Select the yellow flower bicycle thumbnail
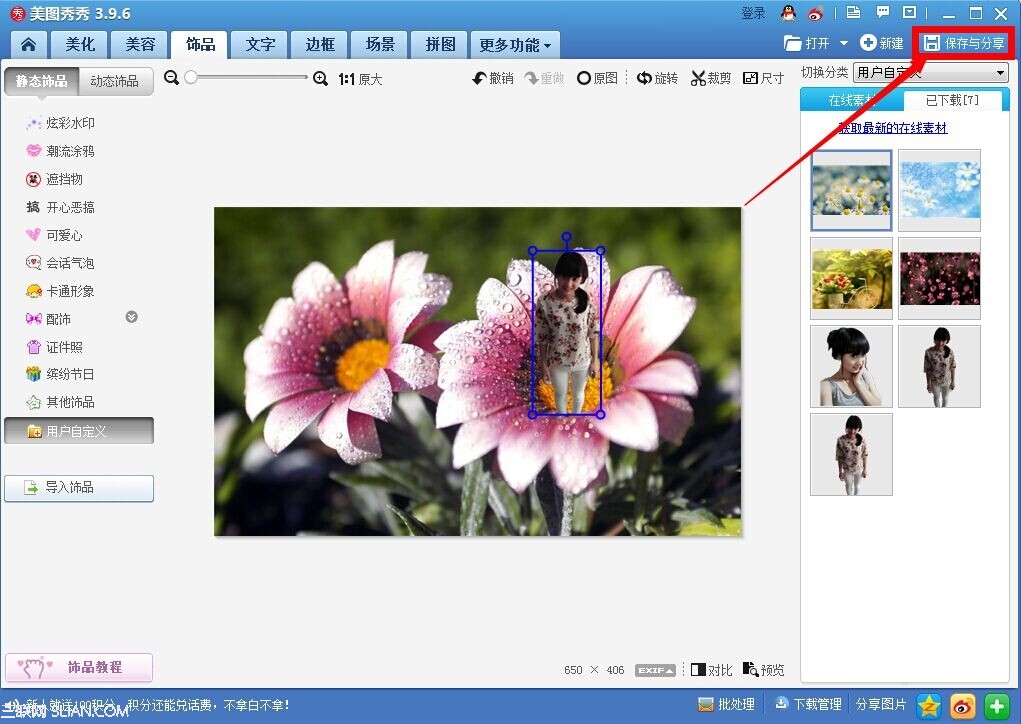Image resolution: width=1021 pixels, height=724 pixels. [851, 278]
